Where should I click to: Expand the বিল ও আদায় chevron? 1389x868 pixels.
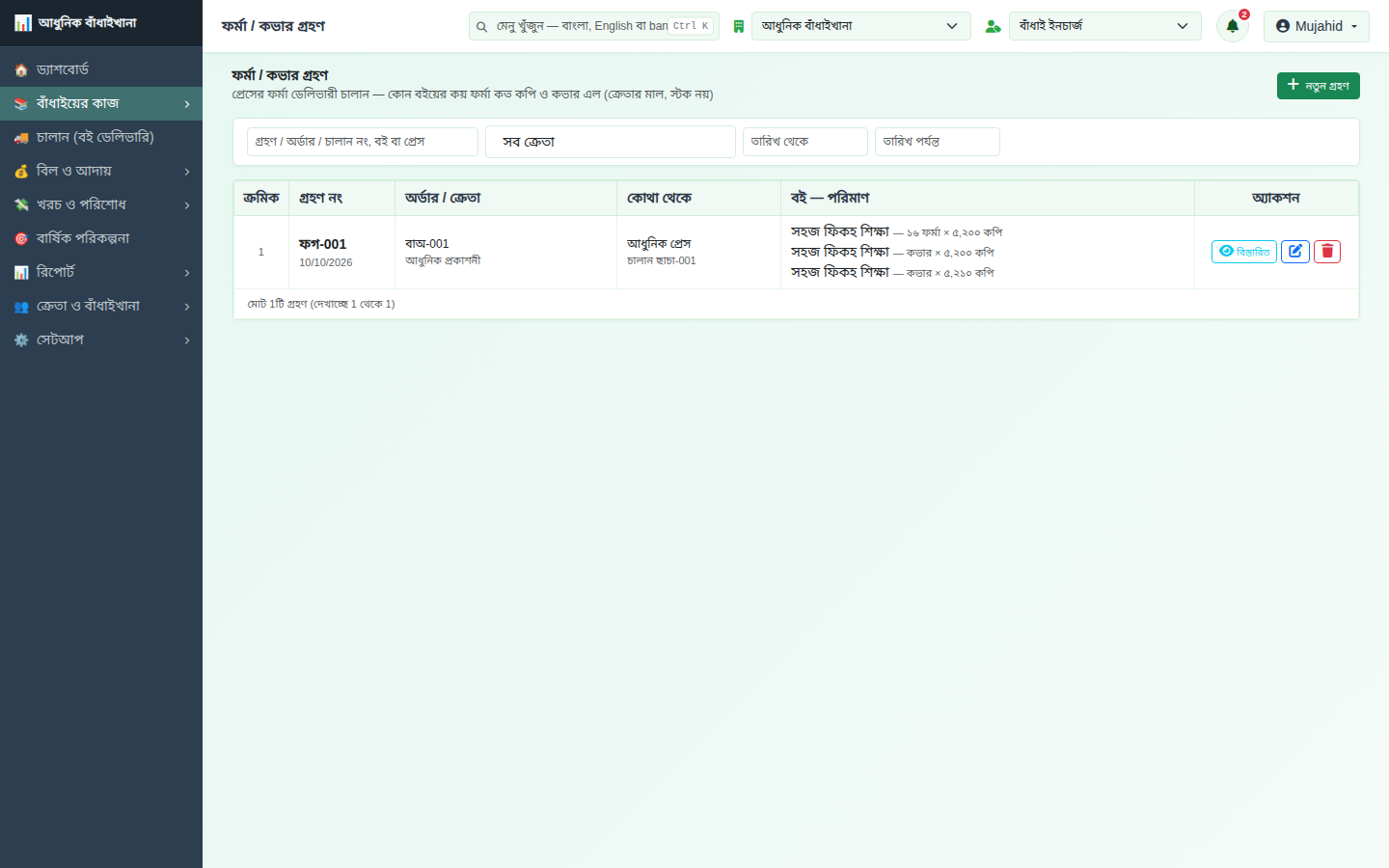pyautogui.click(x=187, y=172)
